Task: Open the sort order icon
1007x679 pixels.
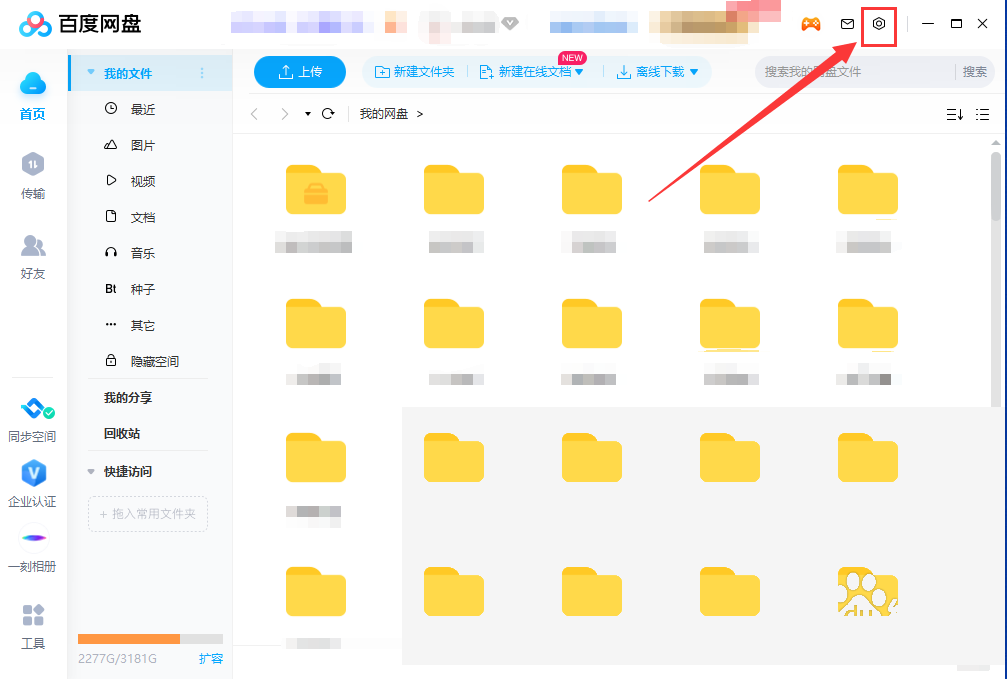Action: point(954,114)
